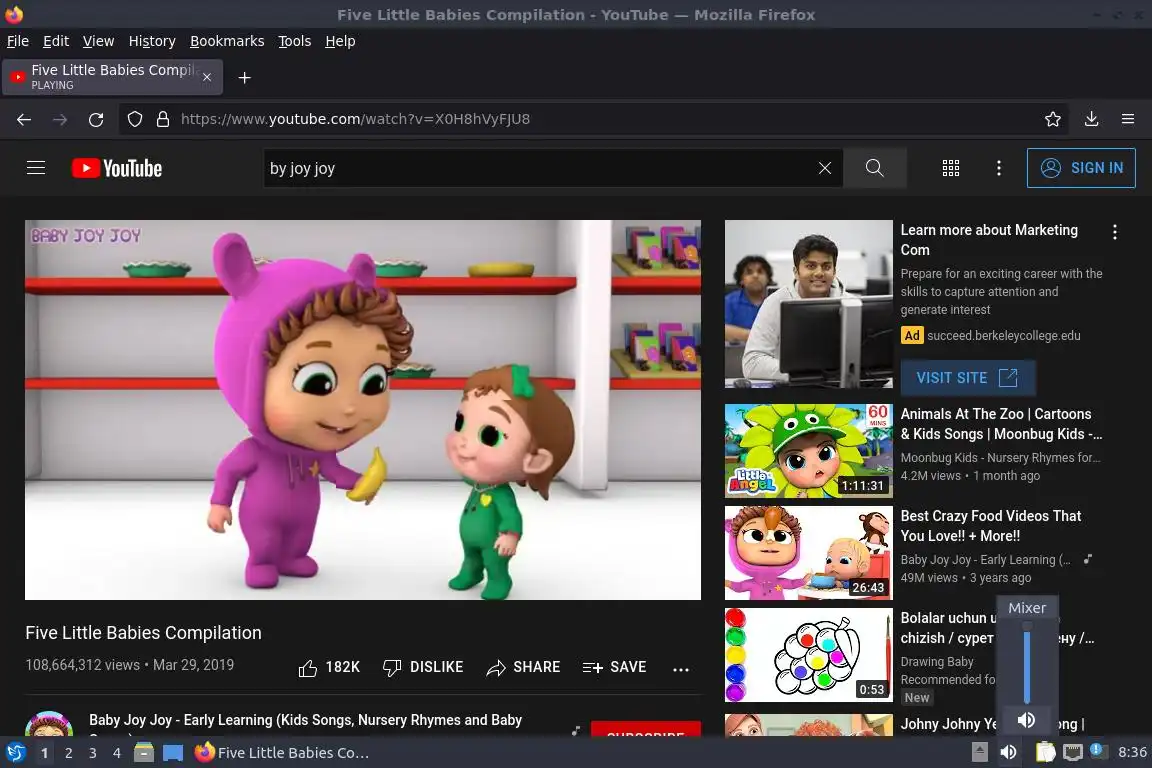The height and width of the screenshot is (768, 1152).
Task: Switch to workspace 2
Action: coord(68,753)
